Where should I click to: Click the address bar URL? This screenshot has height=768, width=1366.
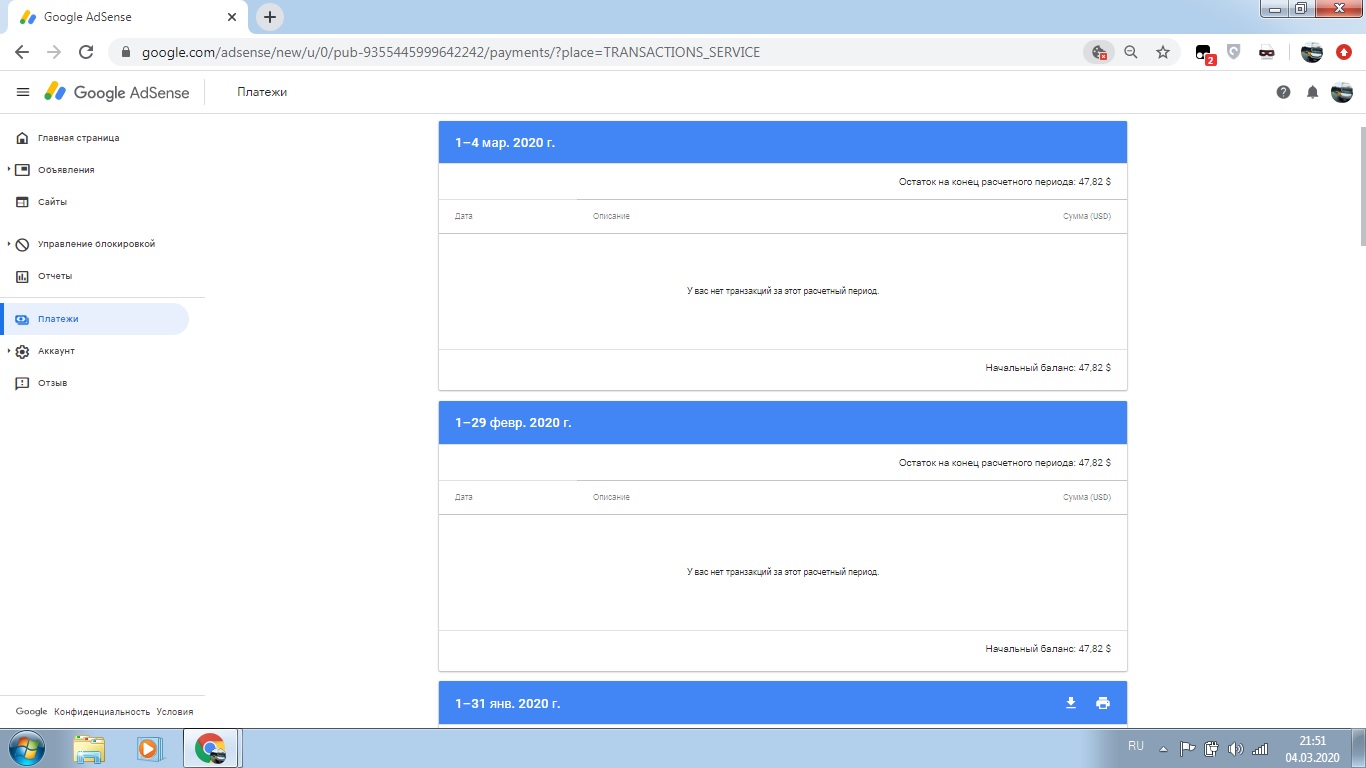click(451, 52)
